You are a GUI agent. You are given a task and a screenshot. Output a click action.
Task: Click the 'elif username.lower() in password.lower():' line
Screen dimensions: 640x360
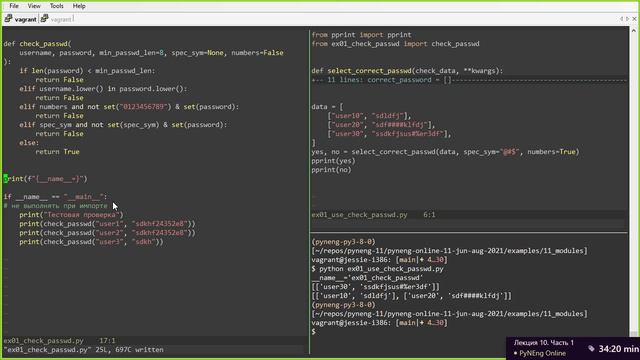click(103, 89)
